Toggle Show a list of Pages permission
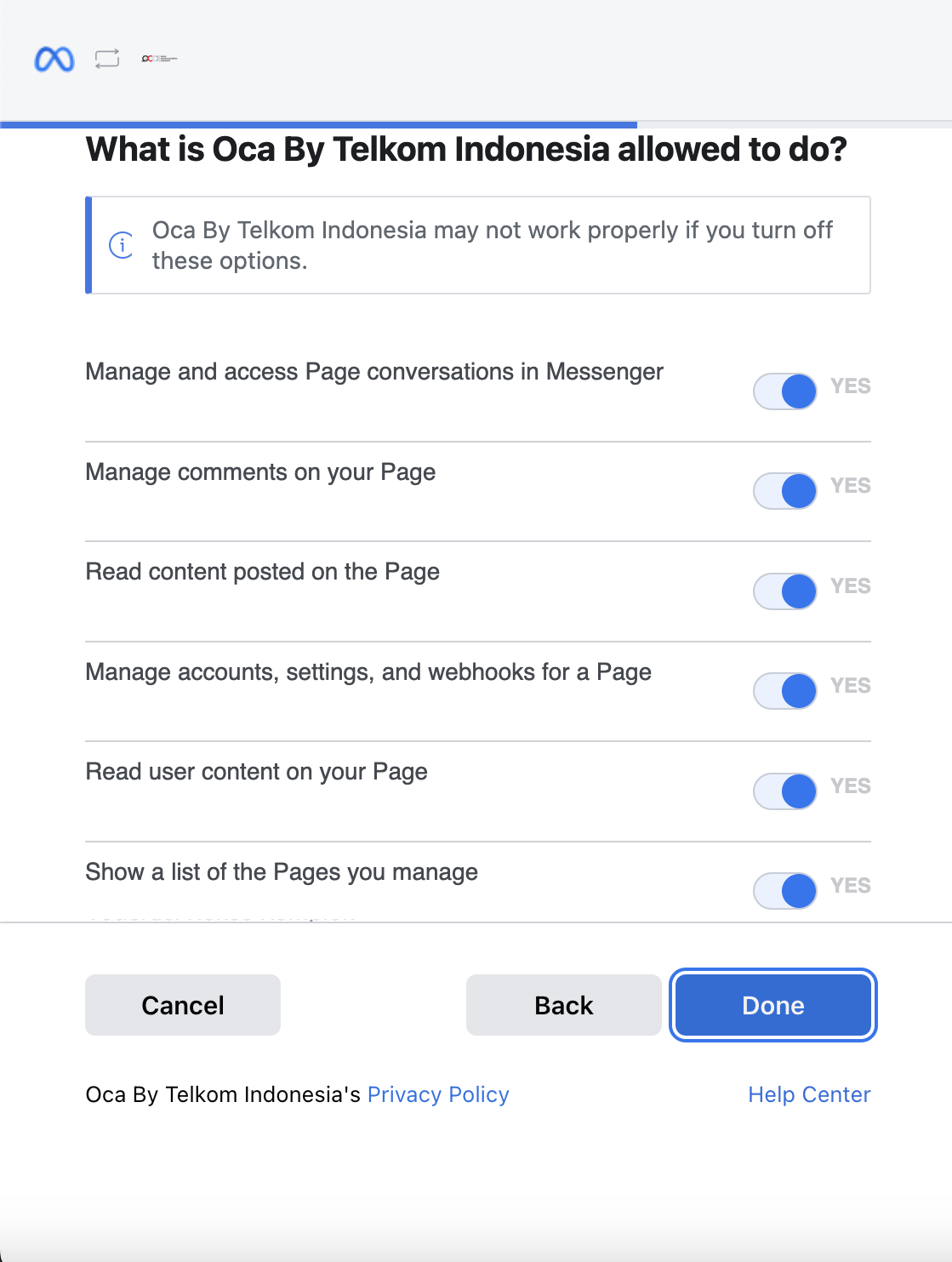The image size is (952, 1262). (x=785, y=891)
